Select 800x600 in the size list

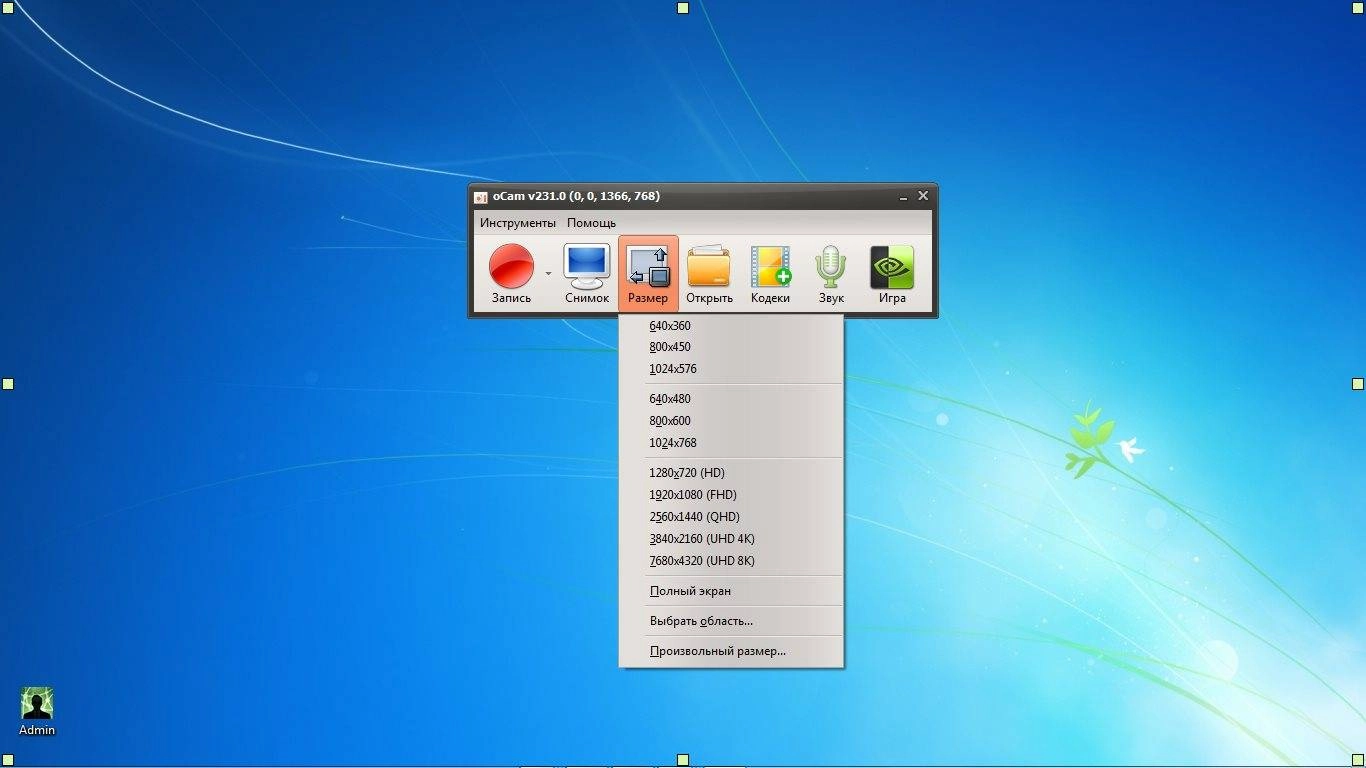click(x=731, y=421)
